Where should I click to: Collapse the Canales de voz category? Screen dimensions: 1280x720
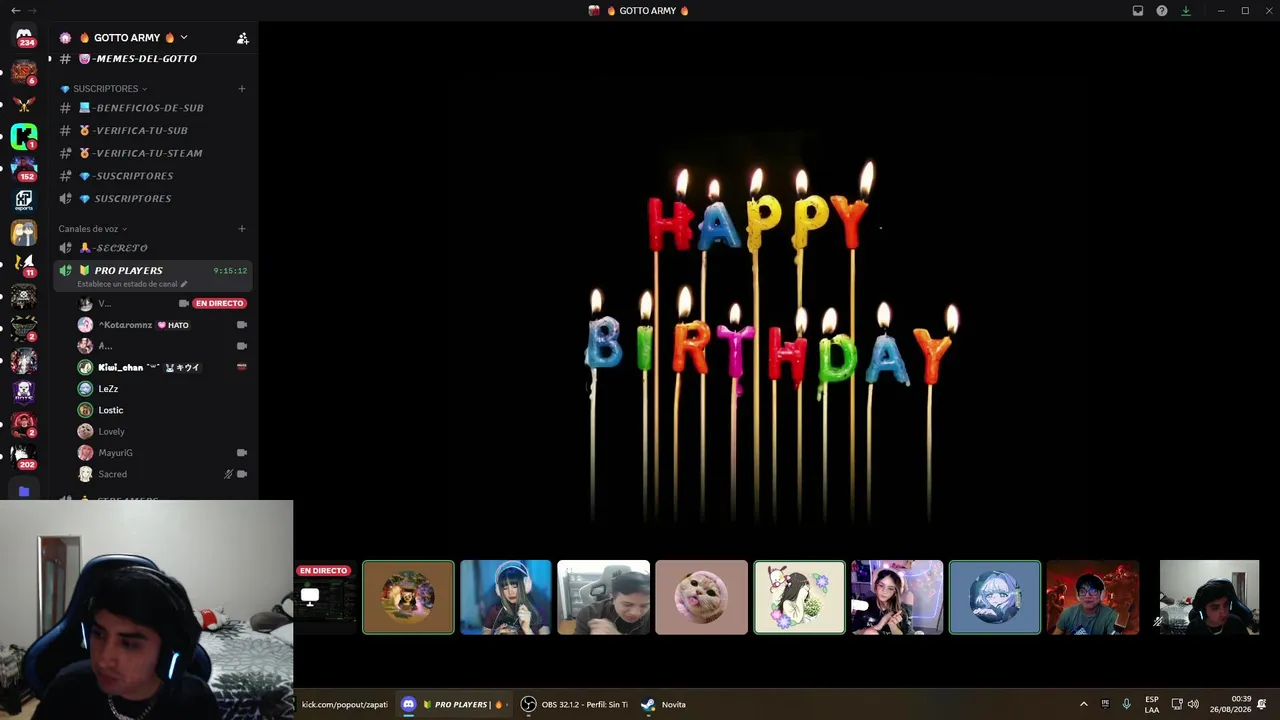coord(92,229)
